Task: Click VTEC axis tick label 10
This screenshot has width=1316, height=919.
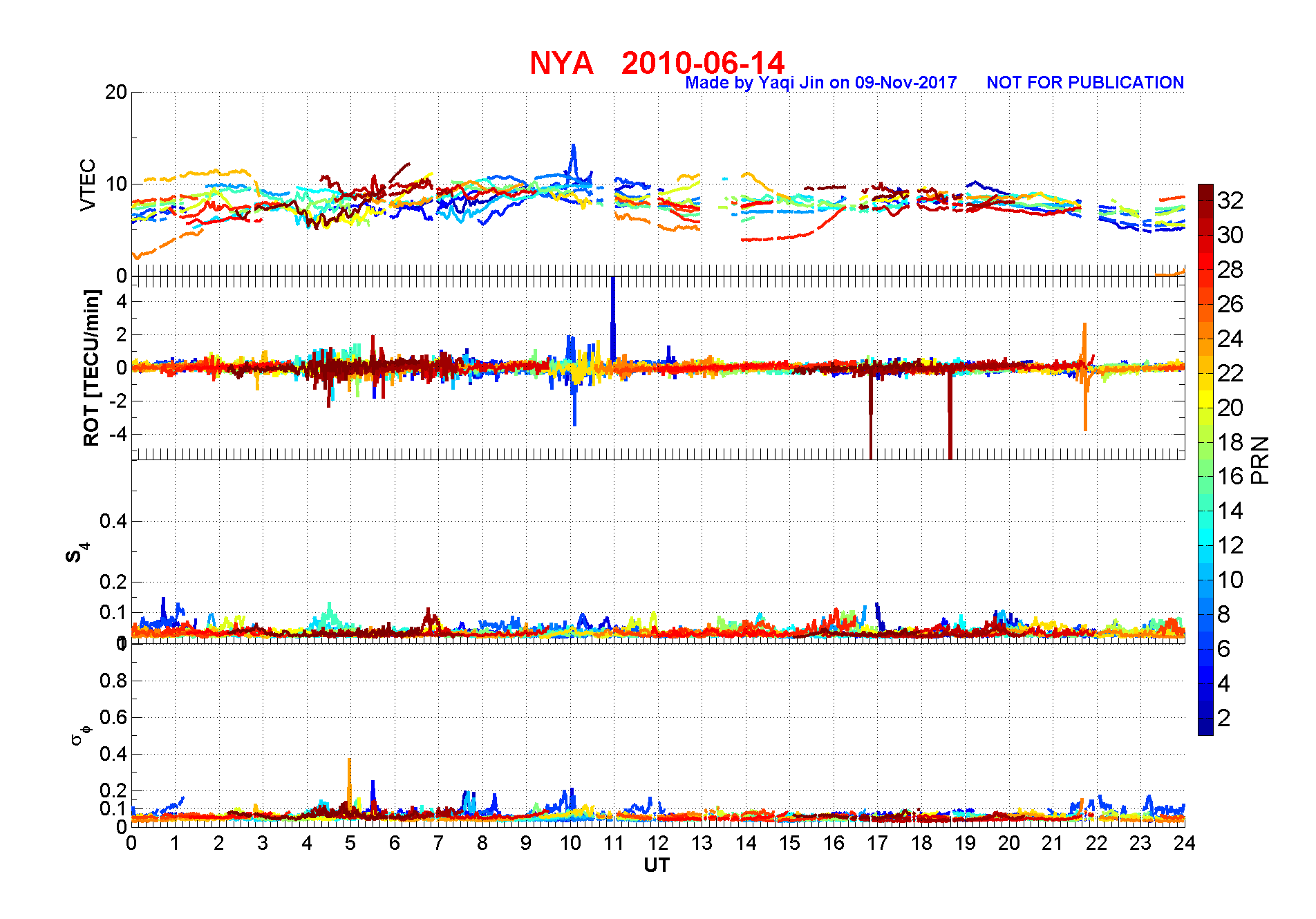Action: point(116,184)
